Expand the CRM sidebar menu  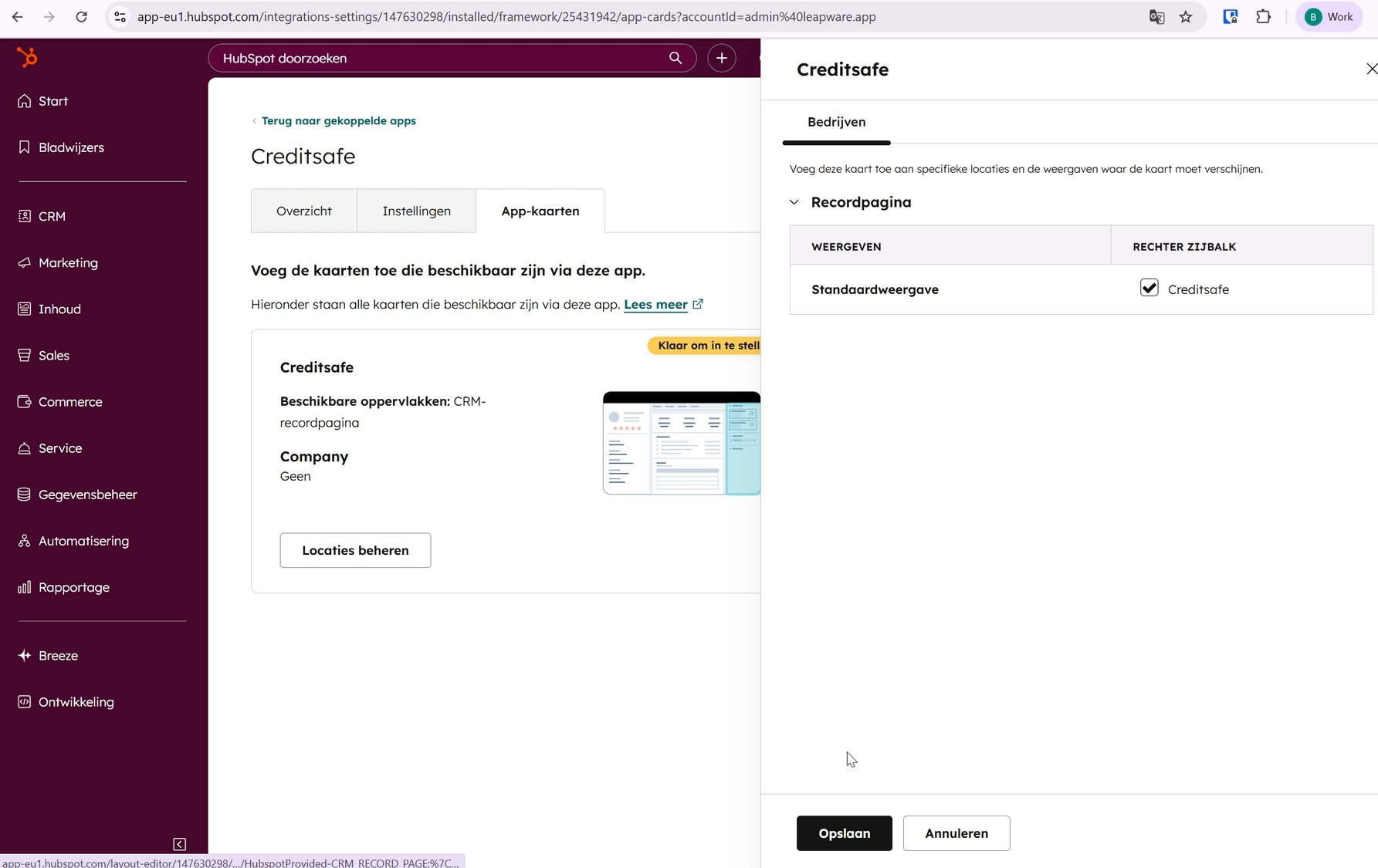pos(52,216)
